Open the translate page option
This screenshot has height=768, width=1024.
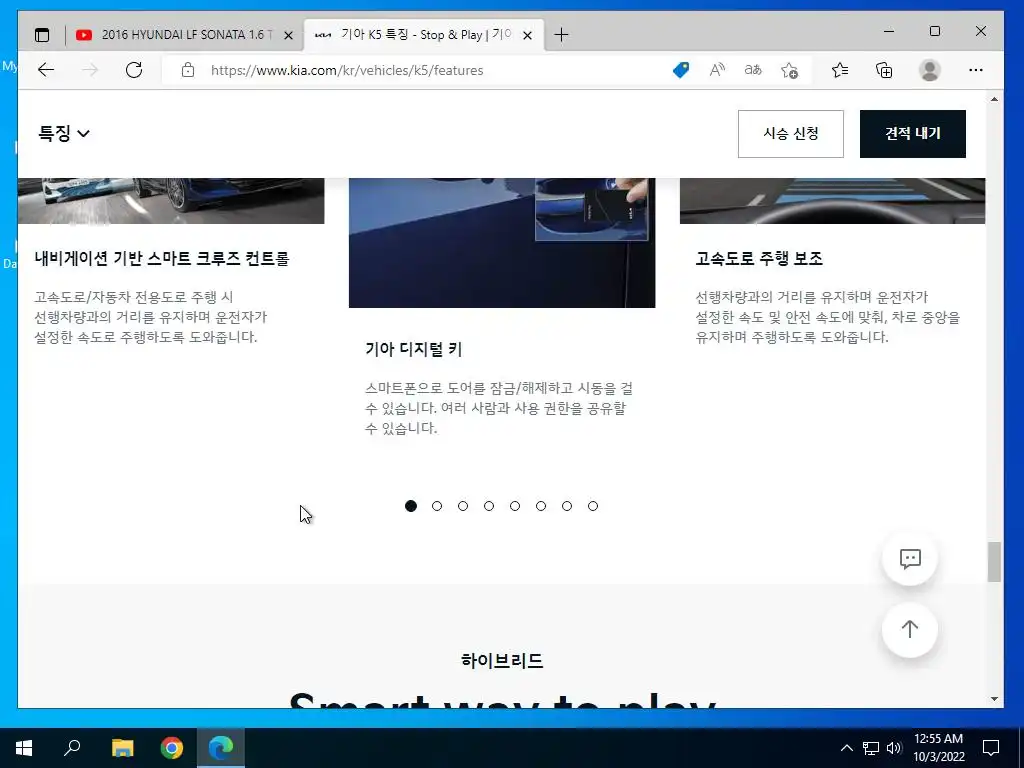tap(753, 70)
